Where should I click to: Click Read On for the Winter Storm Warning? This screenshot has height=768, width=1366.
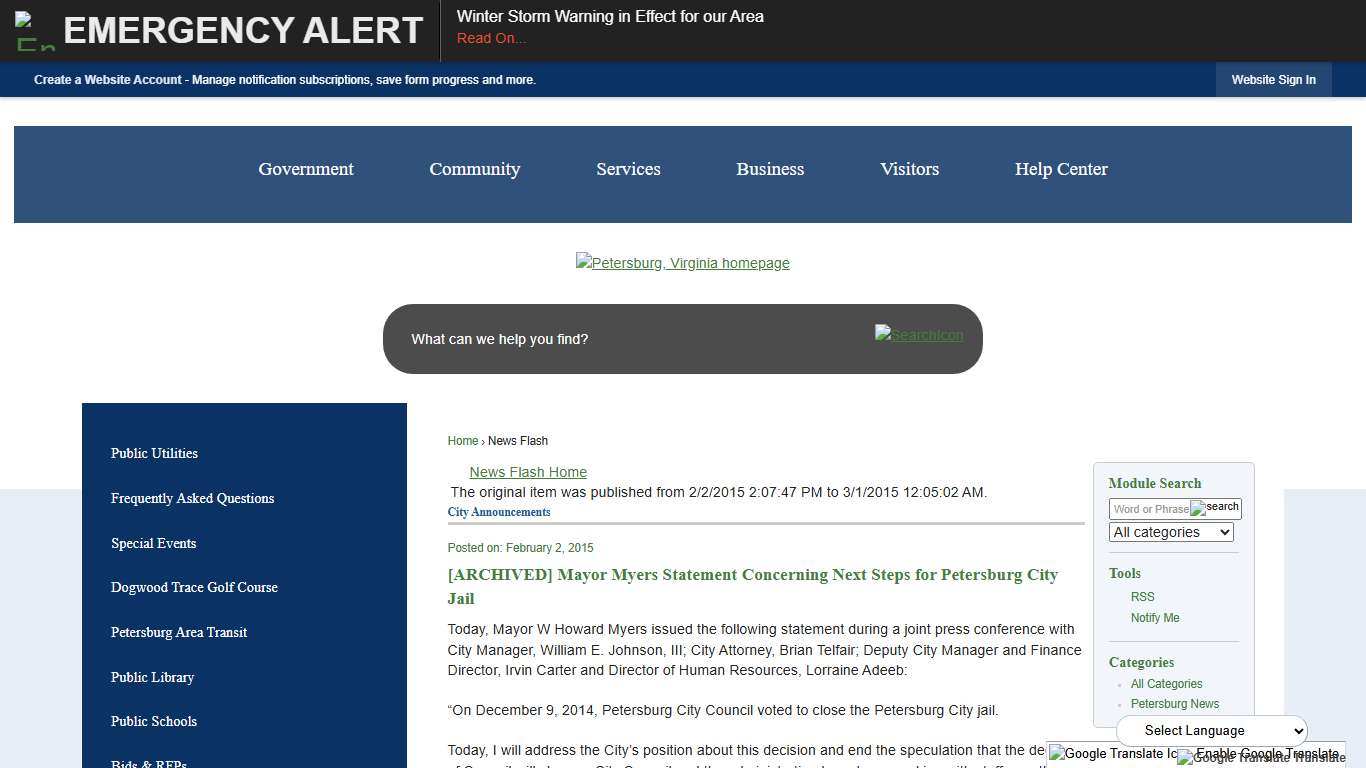click(491, 38)
